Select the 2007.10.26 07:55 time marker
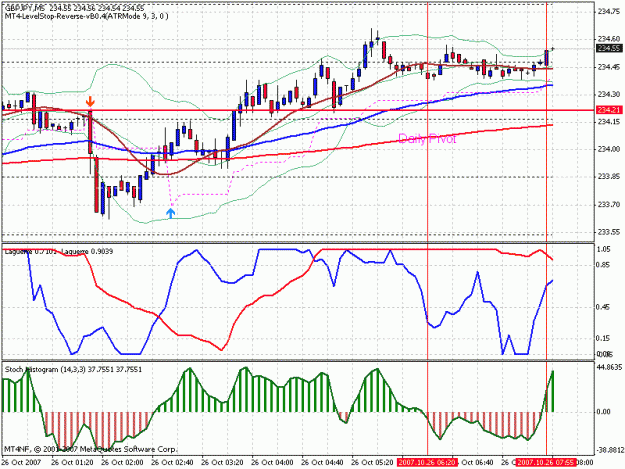Screen dimensions: 625x469 tap(546, 463)
